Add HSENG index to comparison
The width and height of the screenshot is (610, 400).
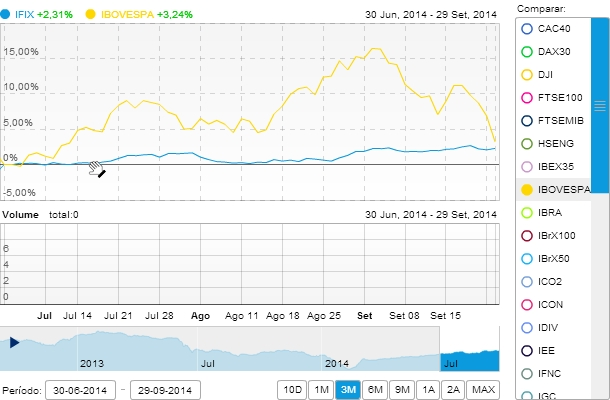click(527, 143)
